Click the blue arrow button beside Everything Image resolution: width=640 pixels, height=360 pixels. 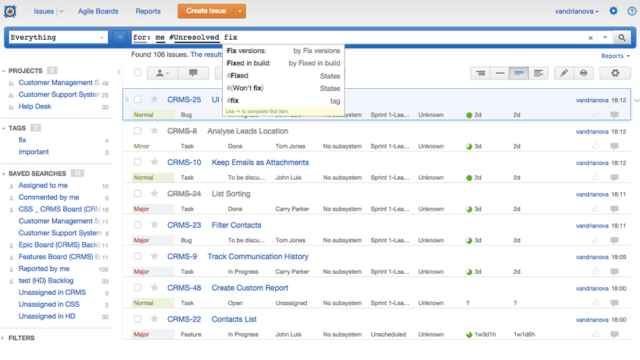click(x=120, y=37)
